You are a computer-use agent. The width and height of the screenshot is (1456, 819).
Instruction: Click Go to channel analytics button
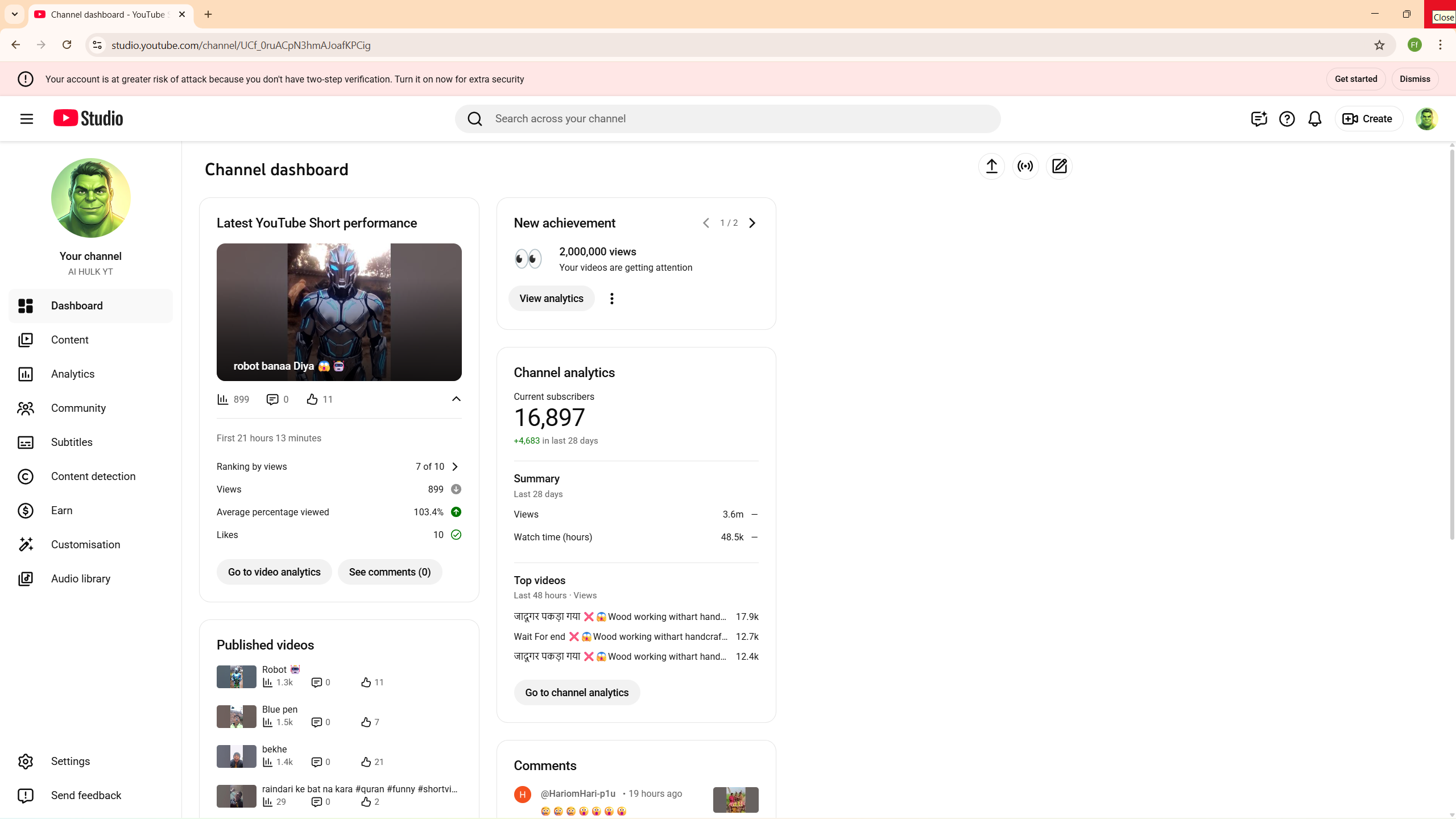pos(577,692)
